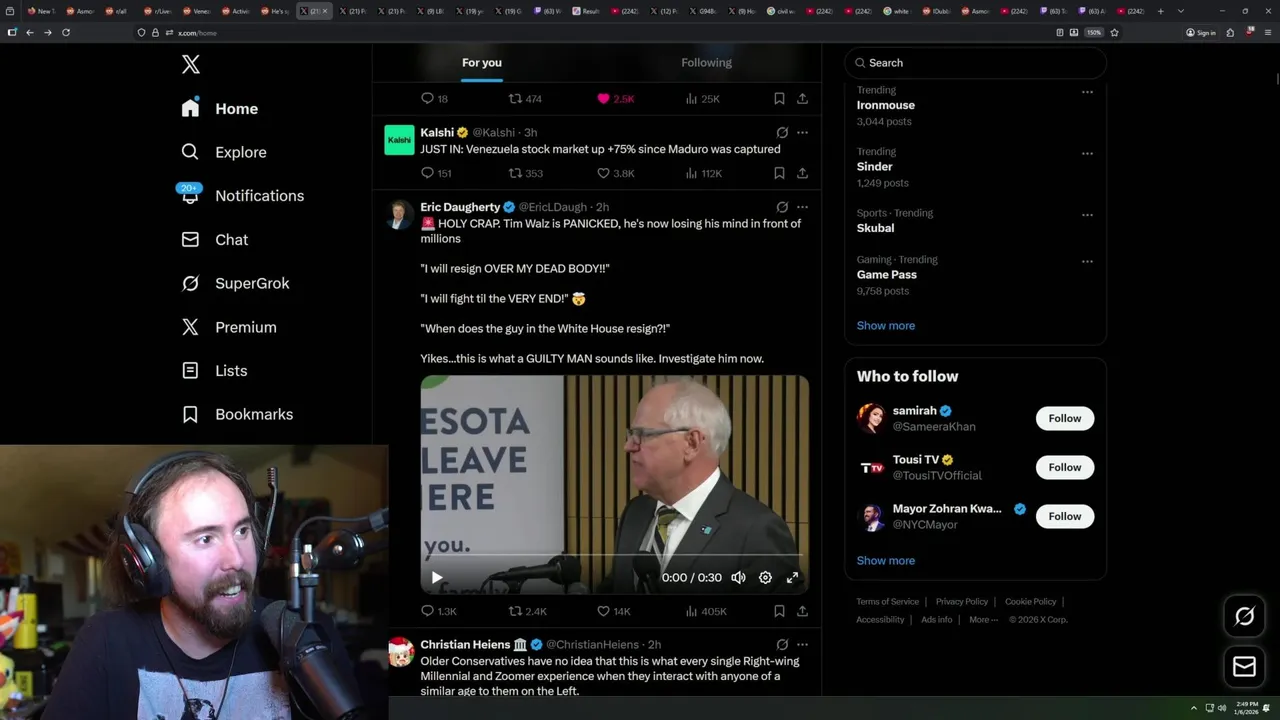Viewport: 1280px width, 720px height.
Task: Open more options on Kalshi post
Action: click(x=802, y=132)
